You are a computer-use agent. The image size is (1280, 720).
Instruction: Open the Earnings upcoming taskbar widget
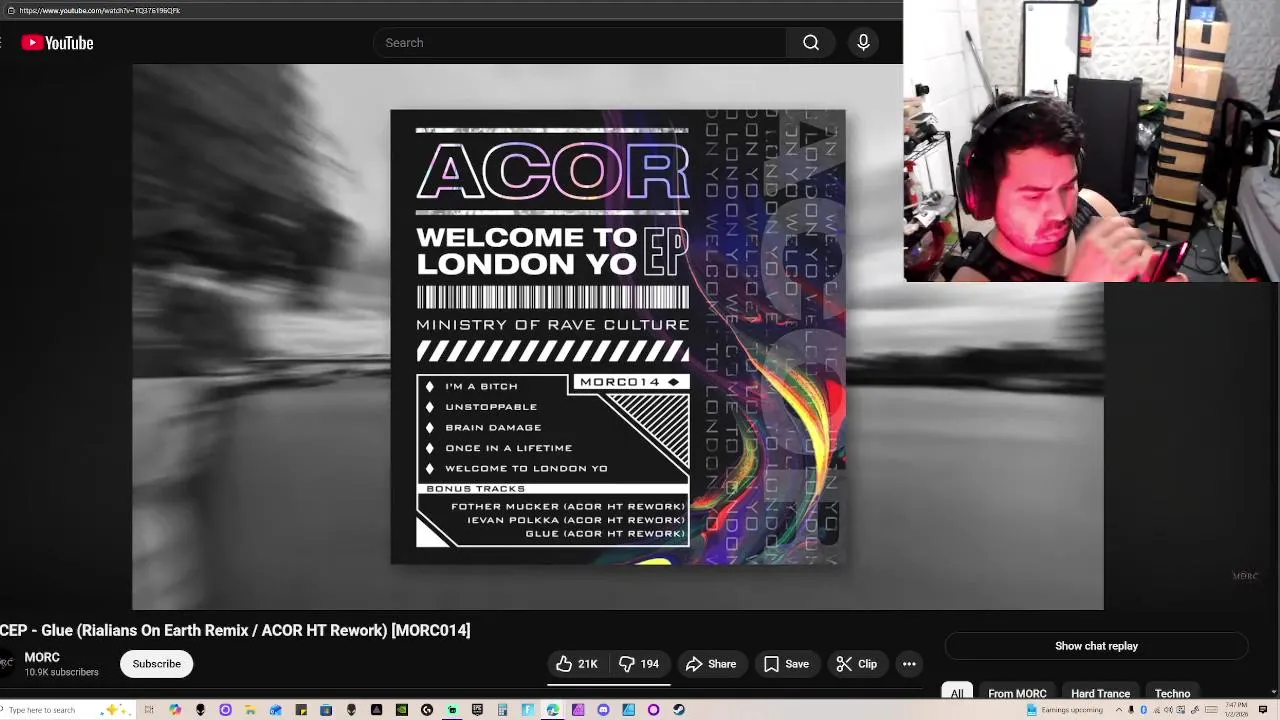pos(1065,710)
